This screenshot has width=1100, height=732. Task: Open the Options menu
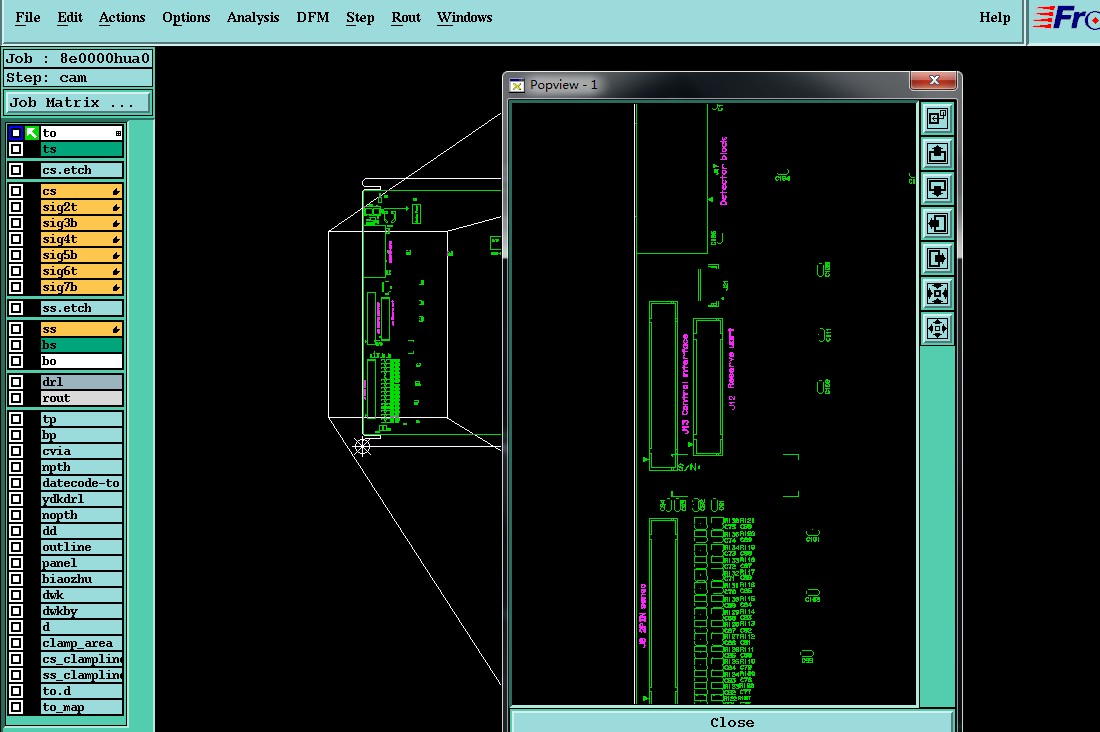(186, 18)
